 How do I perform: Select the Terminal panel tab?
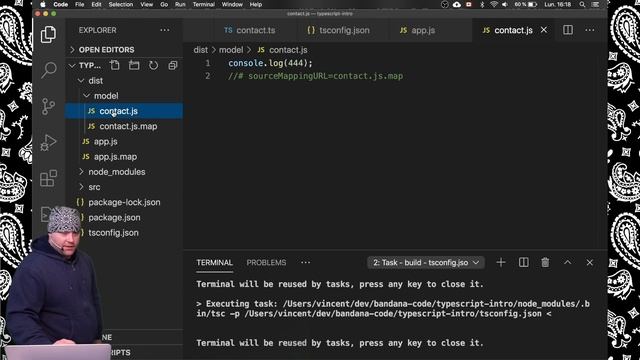coord(214,262)
